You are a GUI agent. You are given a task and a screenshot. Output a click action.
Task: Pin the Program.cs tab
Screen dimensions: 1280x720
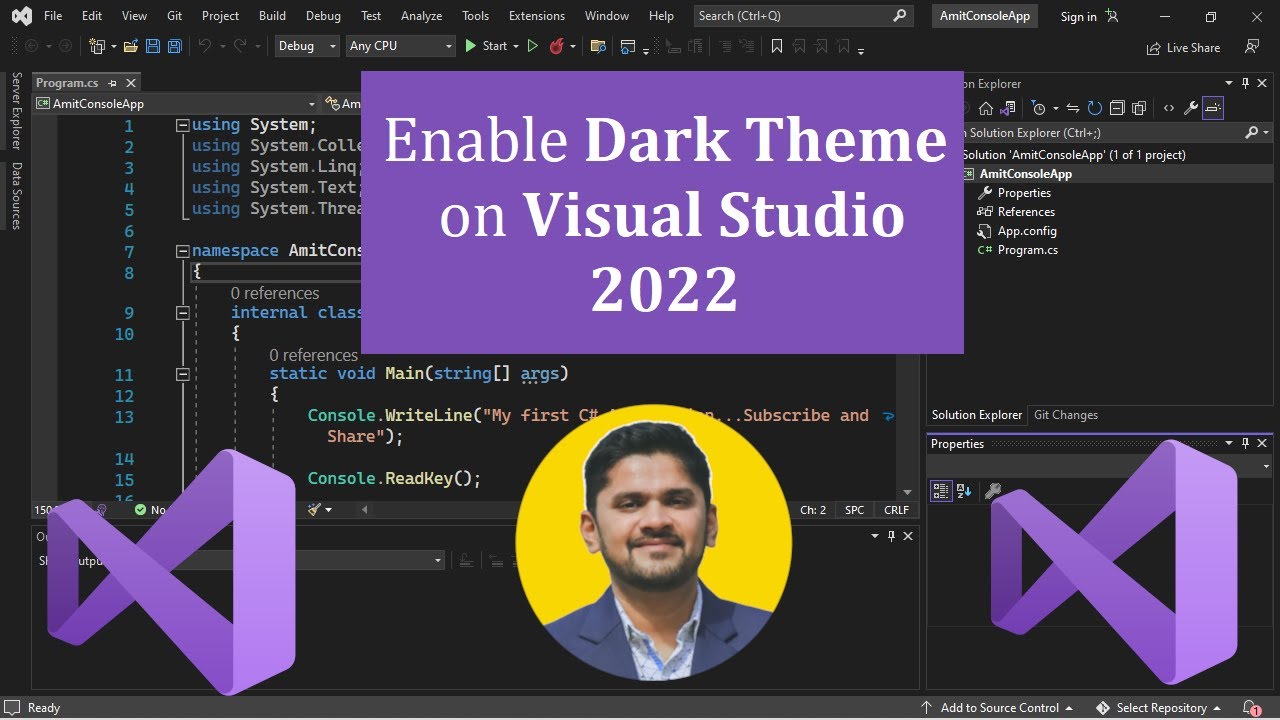[x=113, y=83]
